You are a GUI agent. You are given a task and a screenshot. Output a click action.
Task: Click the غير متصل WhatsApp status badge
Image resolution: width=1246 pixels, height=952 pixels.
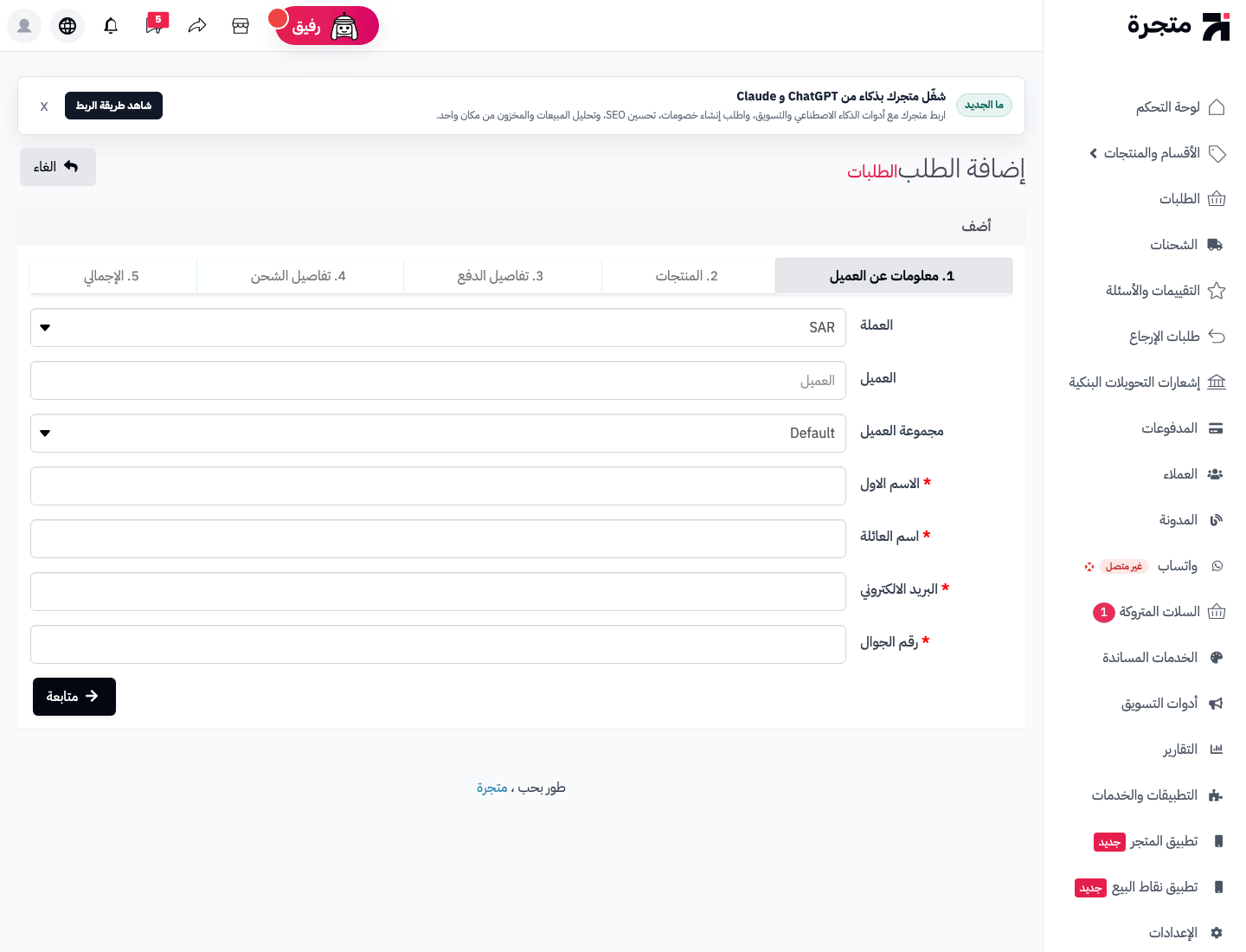[1124, 567]
